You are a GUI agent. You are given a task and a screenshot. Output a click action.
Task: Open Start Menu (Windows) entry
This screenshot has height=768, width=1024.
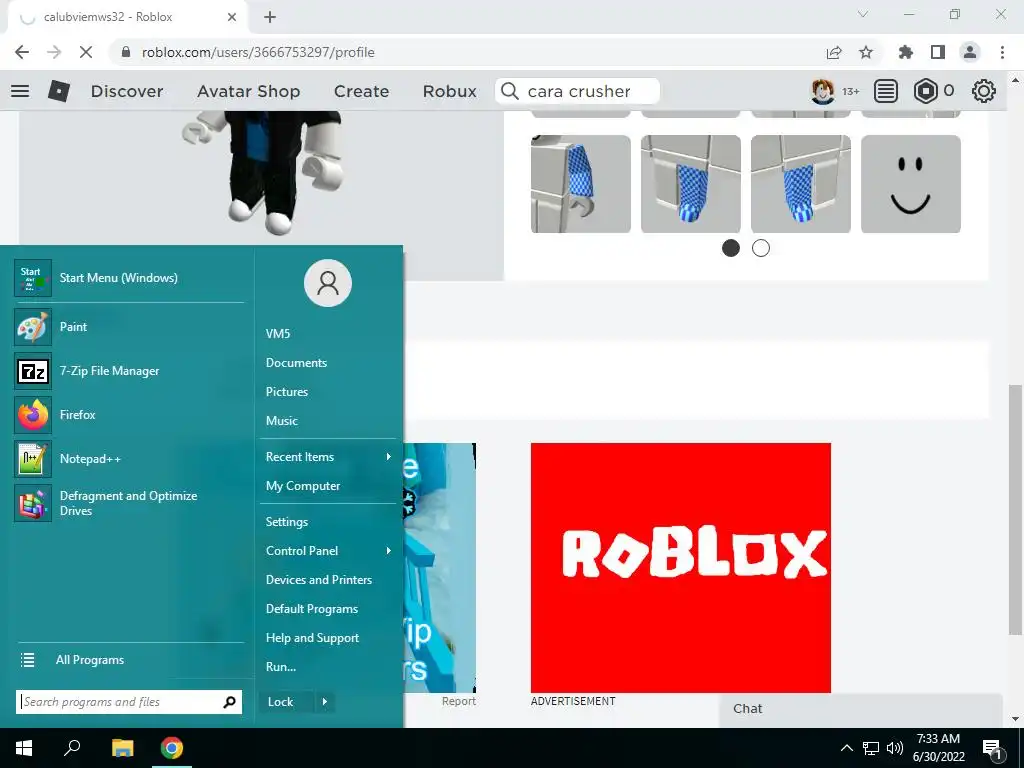(x=129, y=278)
